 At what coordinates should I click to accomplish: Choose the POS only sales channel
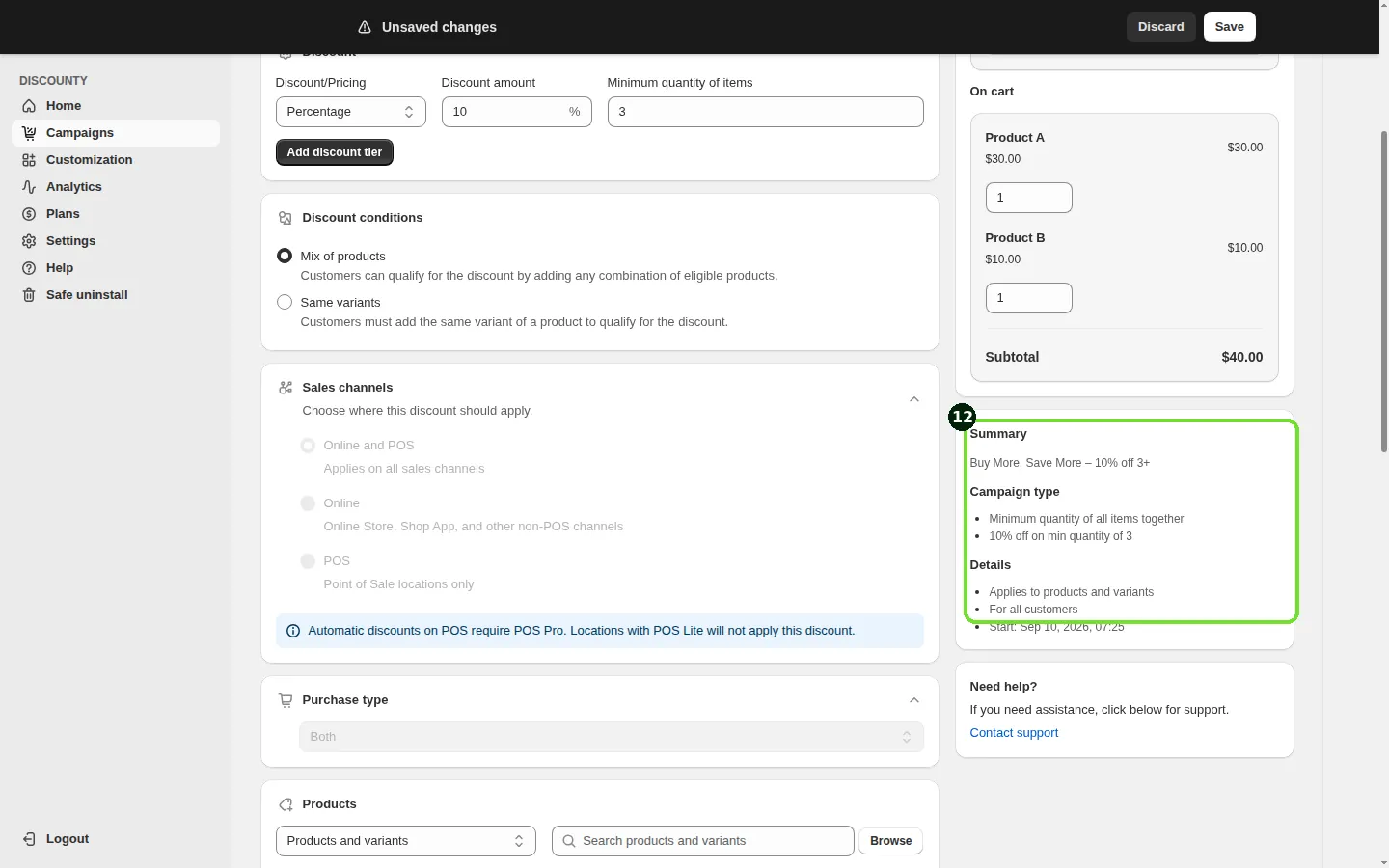click(x=308, y=561)
